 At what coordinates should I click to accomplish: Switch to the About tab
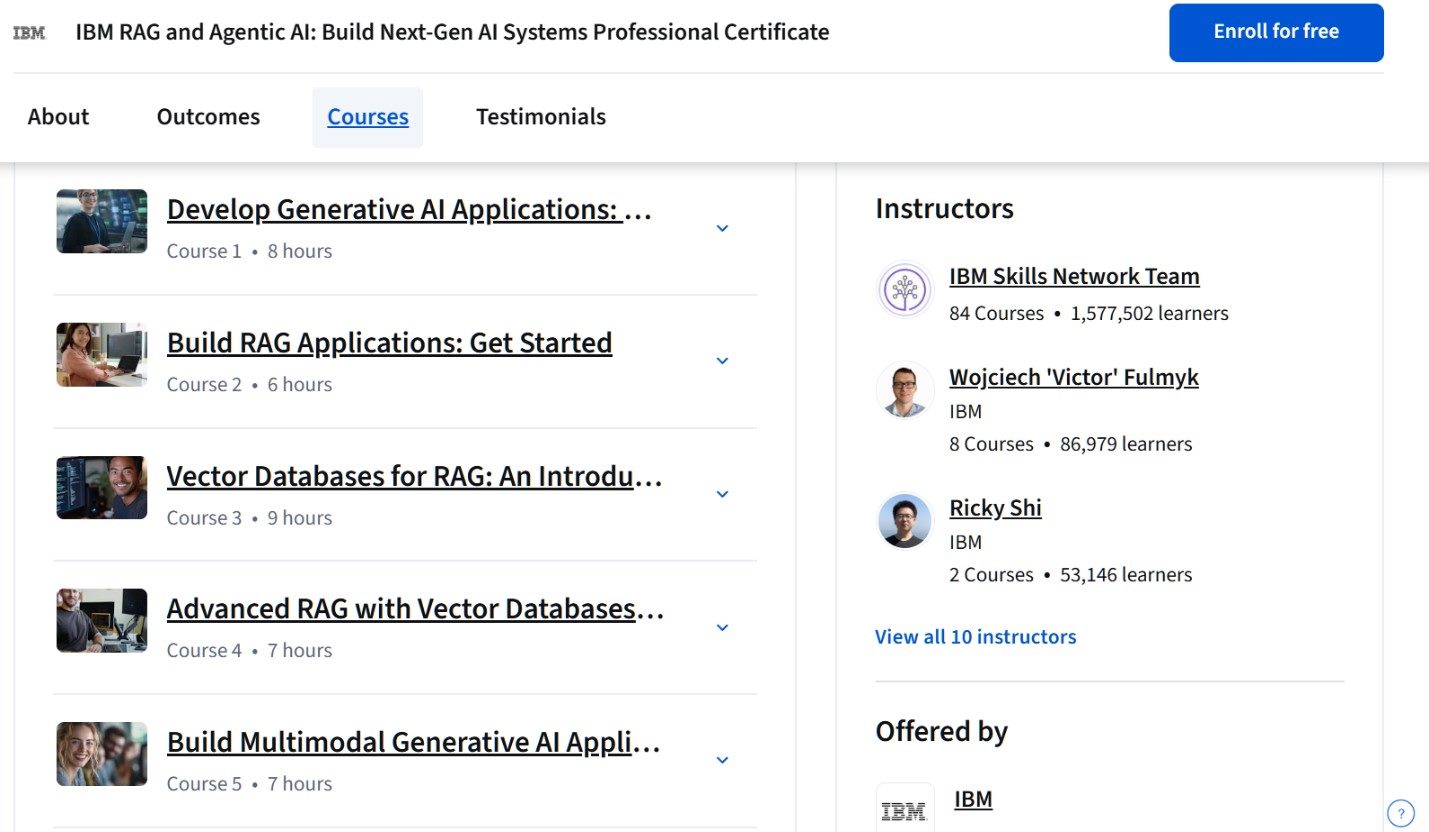[57, 117]
